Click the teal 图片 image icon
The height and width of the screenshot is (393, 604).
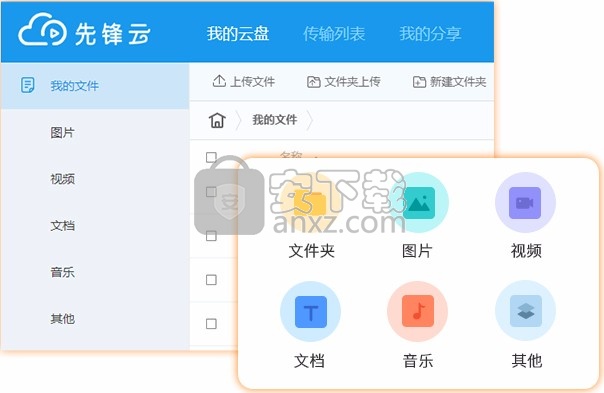(418, 203)
